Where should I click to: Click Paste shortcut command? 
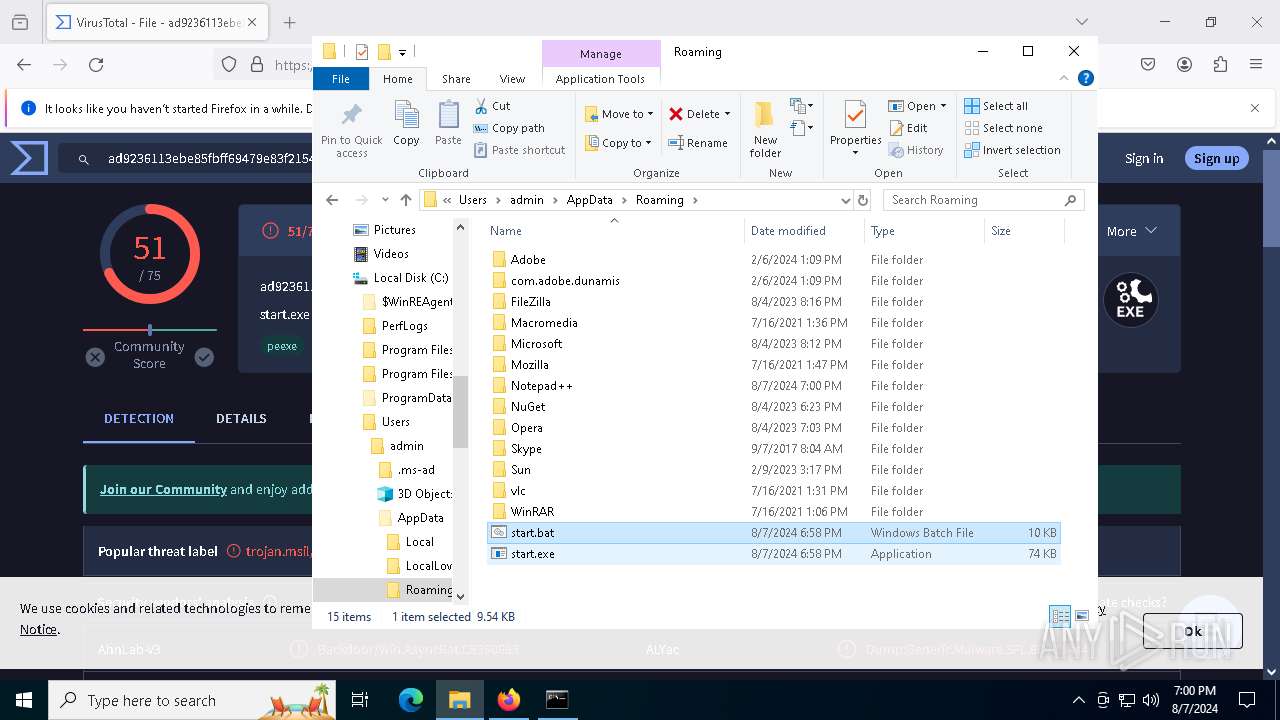click(x=519, y=150)
